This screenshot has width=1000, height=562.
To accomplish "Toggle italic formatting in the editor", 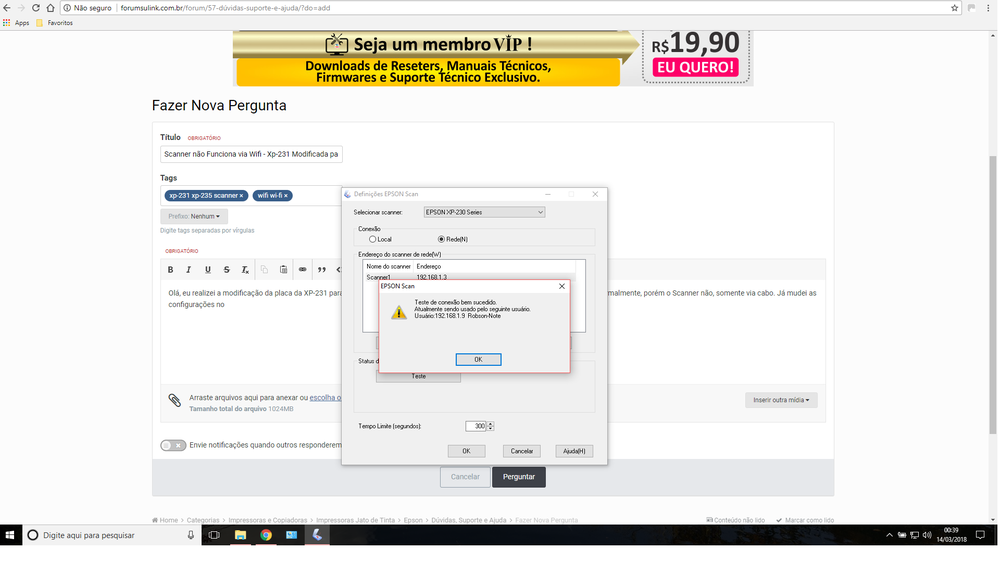I will tap(189, 270).
